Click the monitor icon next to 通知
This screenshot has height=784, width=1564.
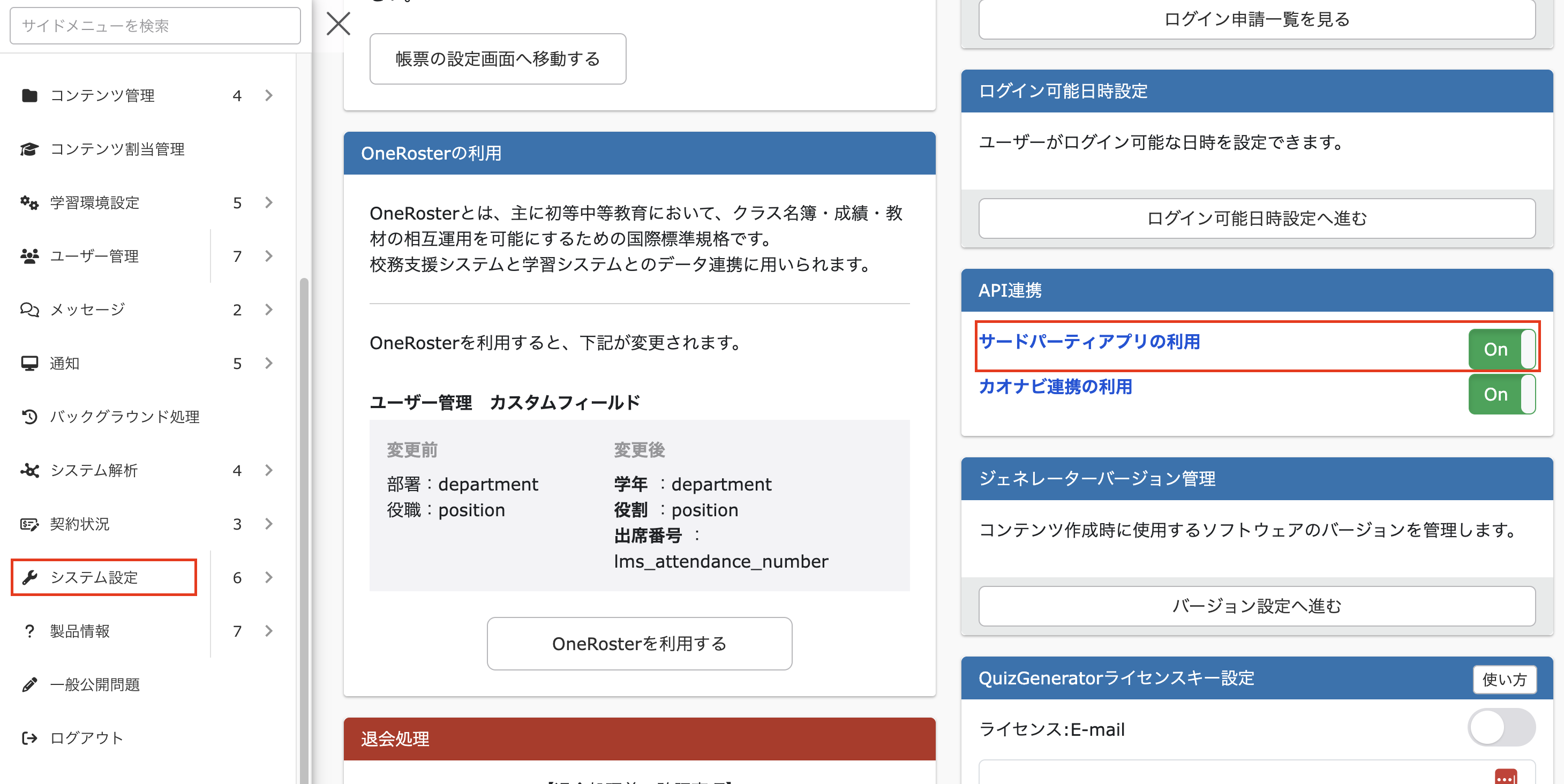(29, 363)
